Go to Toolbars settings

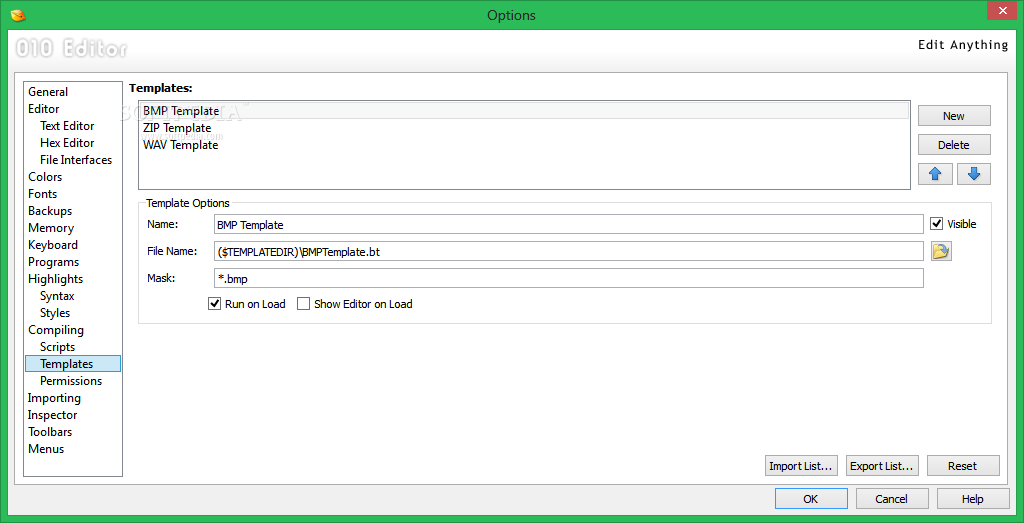click(50, 432)
